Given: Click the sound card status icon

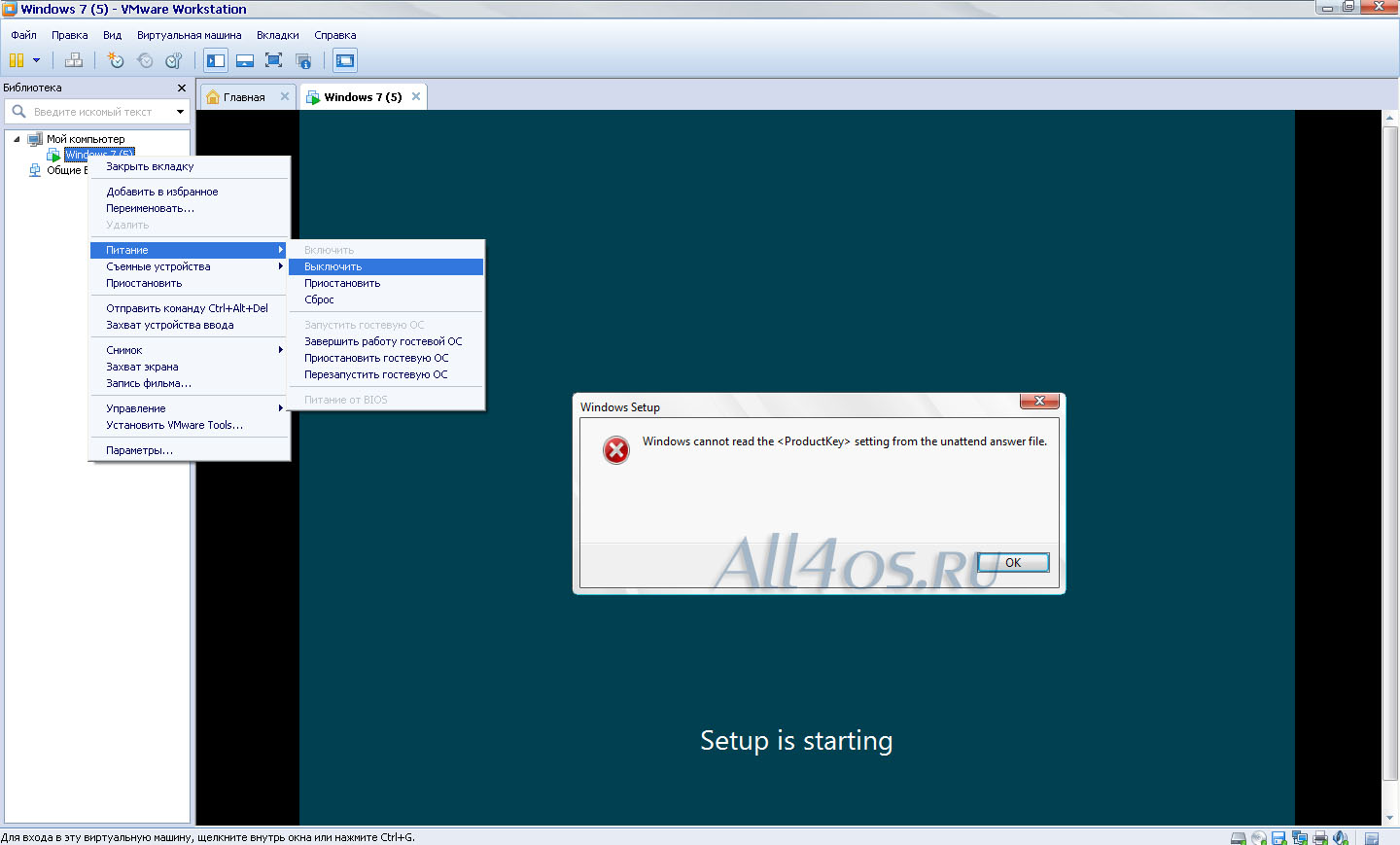Looking at the screenshot, I should click(1341, 837).
